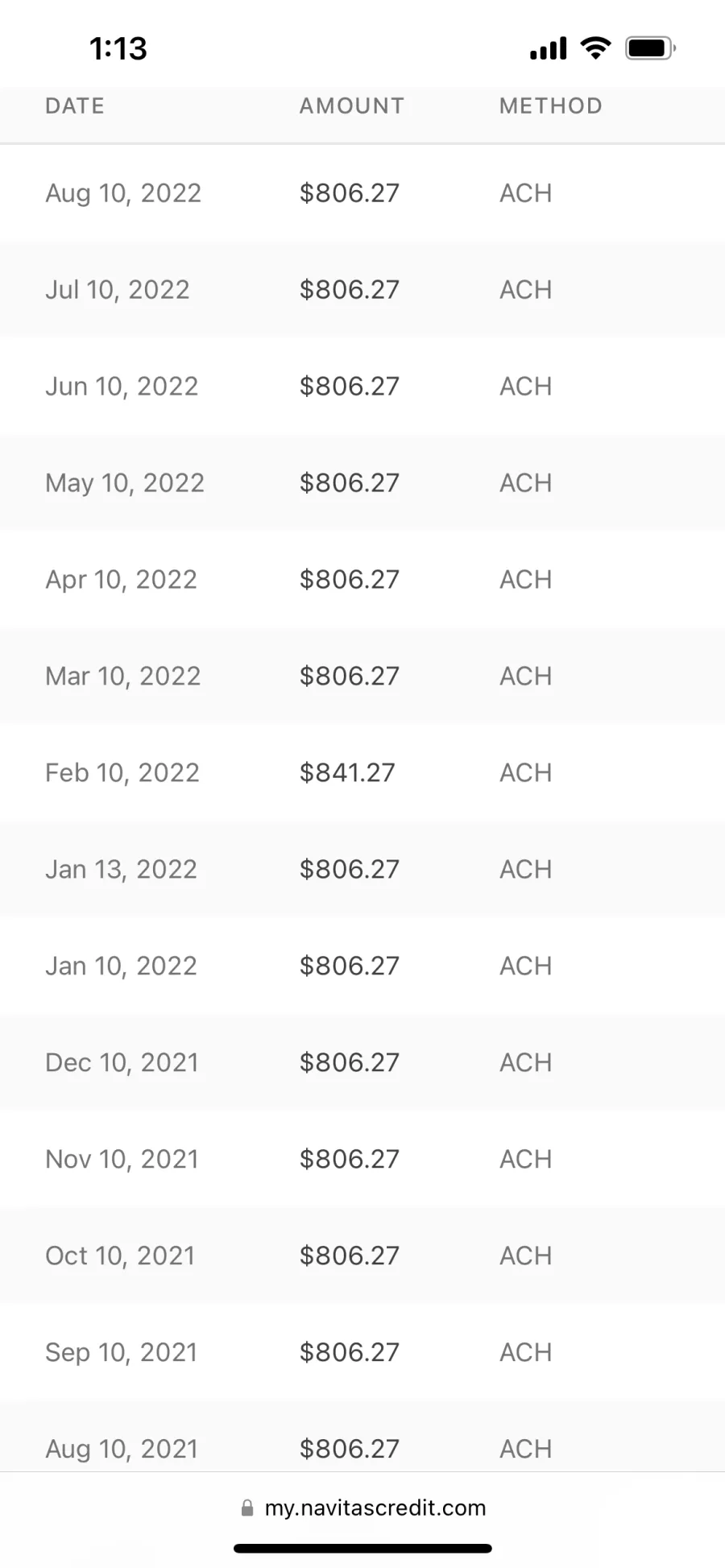Tap the Feb 10, 2022 payment date
The width and height of the screenshot is (725, 1568).
(x=122, y=773)
